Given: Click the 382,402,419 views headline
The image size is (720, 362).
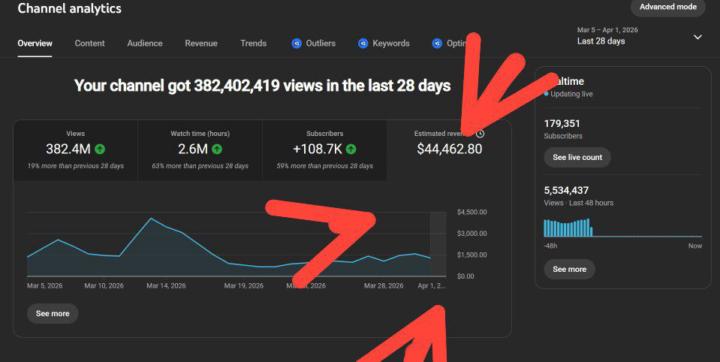Looking at the screenshot, I should tap(262, 86).
